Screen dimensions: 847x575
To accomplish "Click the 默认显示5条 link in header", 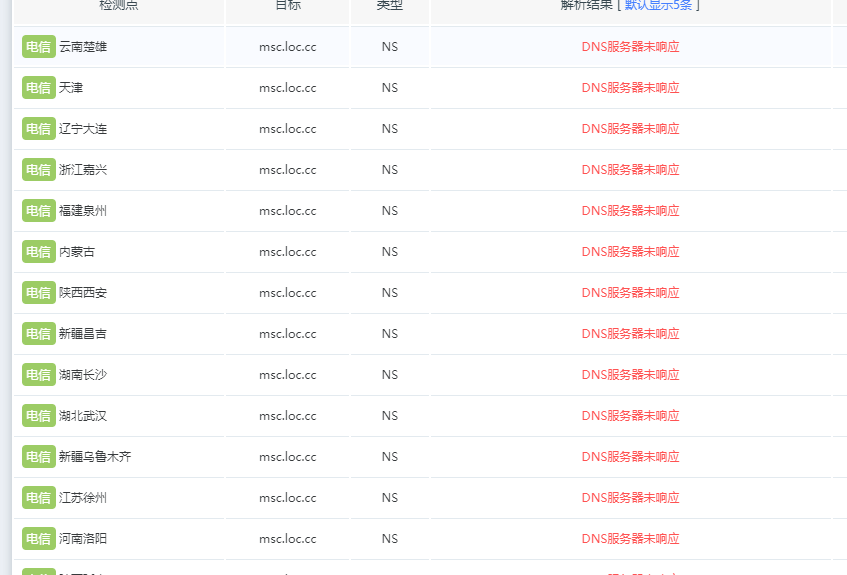I will 658,4.
